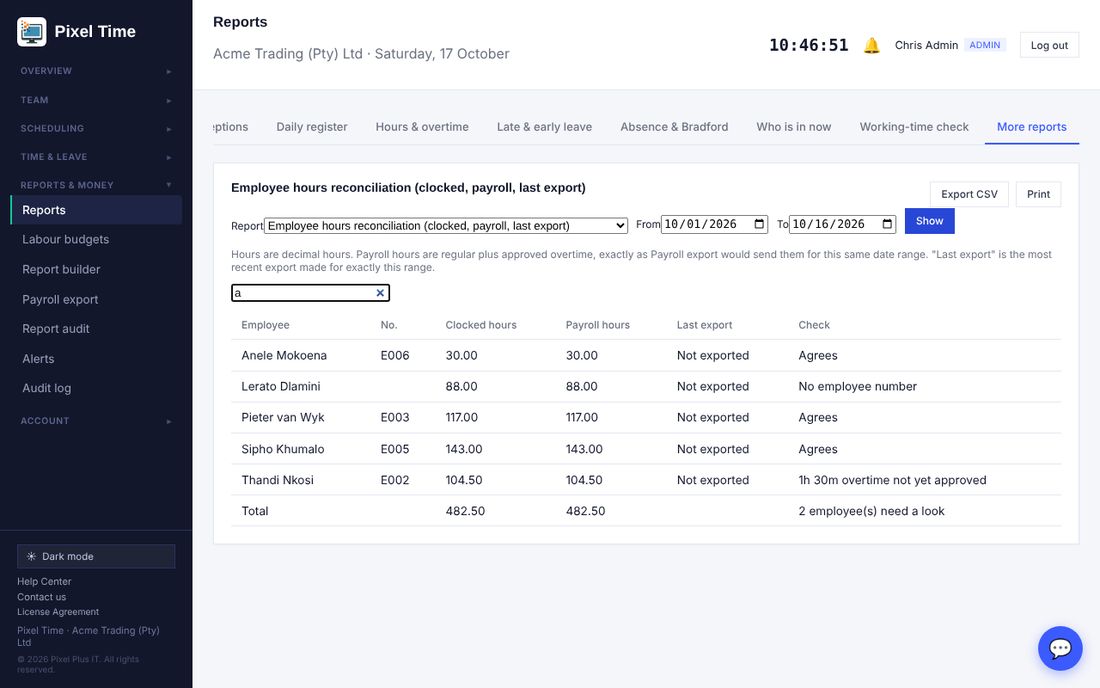
Task: Expand the Account sidebar section
Action: pos(96,421)
